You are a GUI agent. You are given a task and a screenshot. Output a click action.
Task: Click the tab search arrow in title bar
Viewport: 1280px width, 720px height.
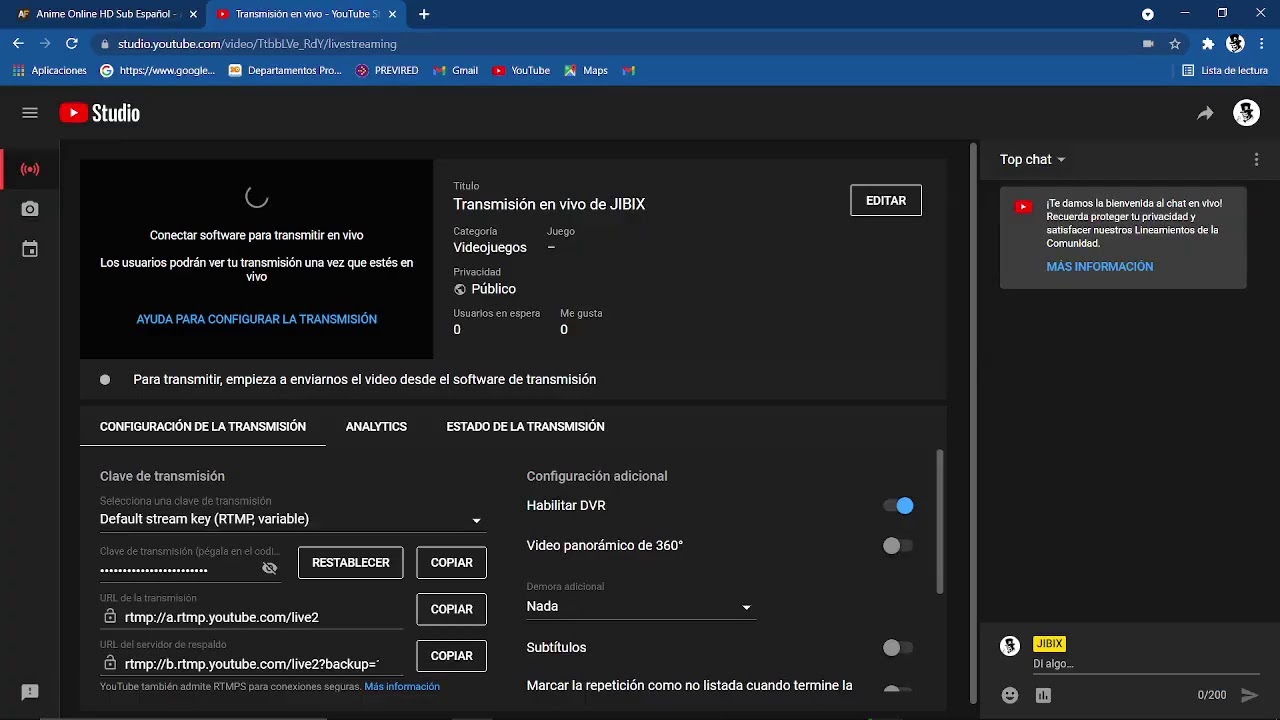1148,14
